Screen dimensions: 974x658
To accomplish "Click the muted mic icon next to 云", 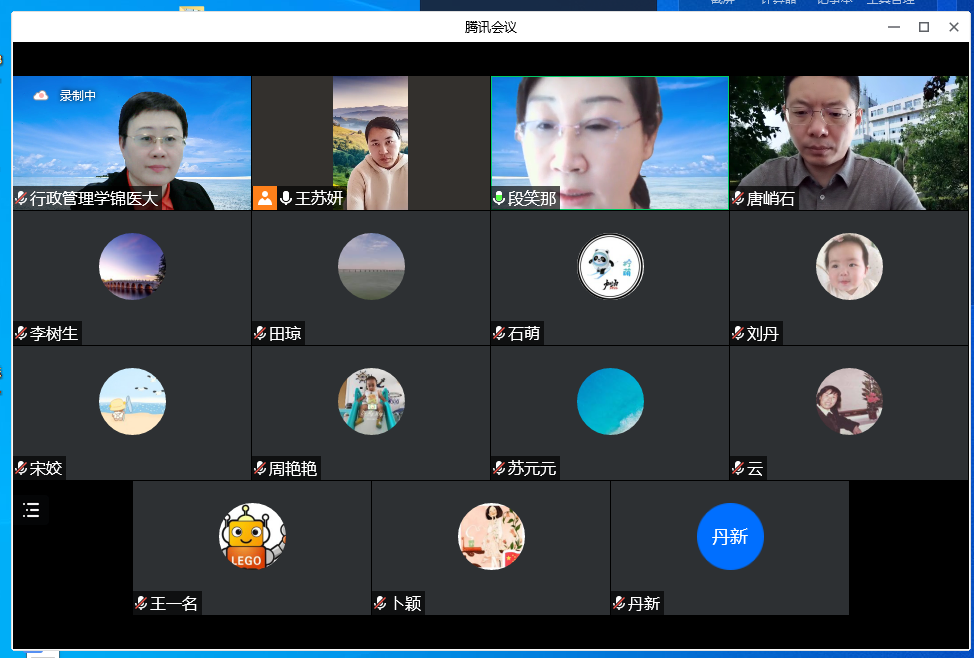I will click(x=738, y=469).
